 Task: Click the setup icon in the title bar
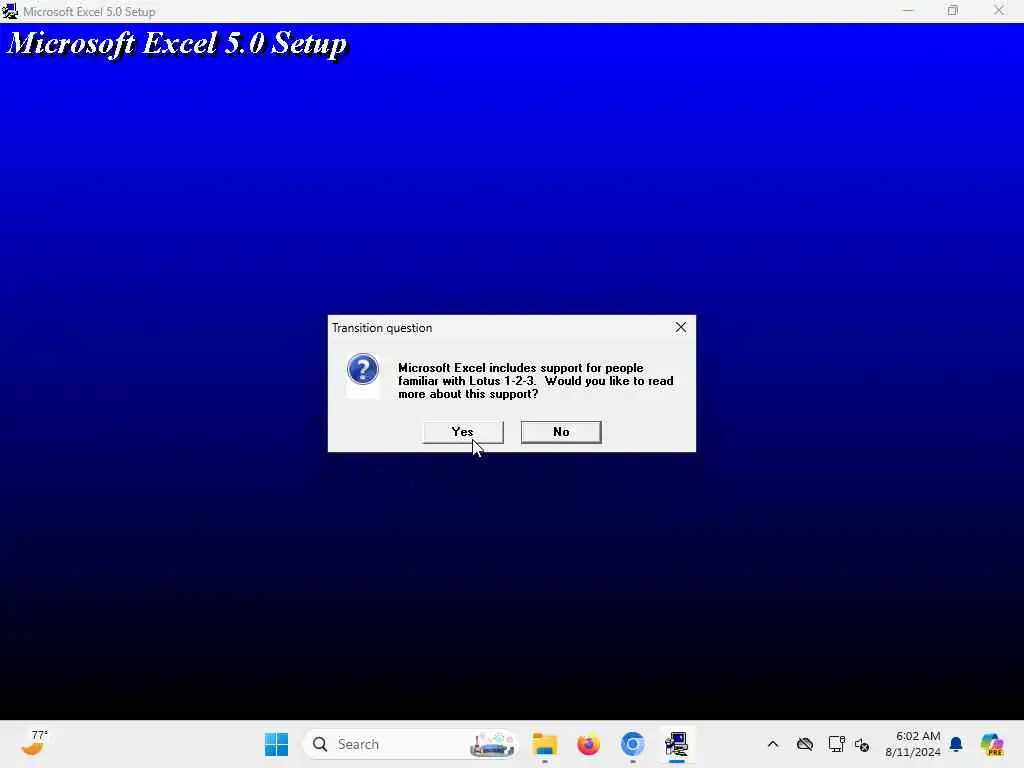click(x=10, y=11)
